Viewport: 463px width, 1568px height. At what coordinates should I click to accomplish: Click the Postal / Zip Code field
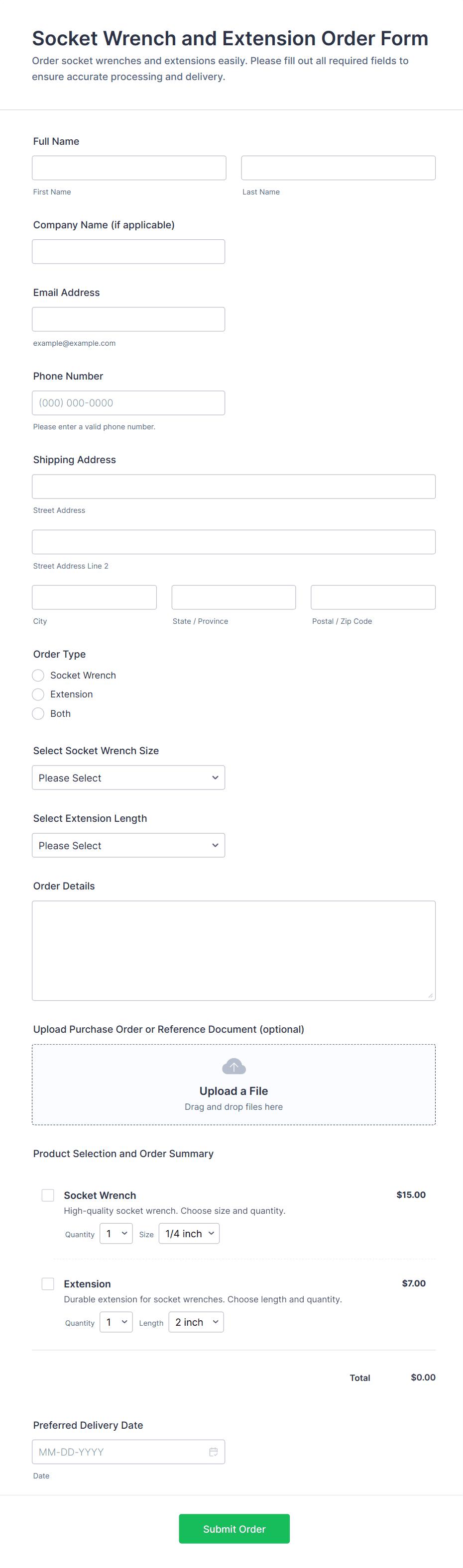[373, 597]
